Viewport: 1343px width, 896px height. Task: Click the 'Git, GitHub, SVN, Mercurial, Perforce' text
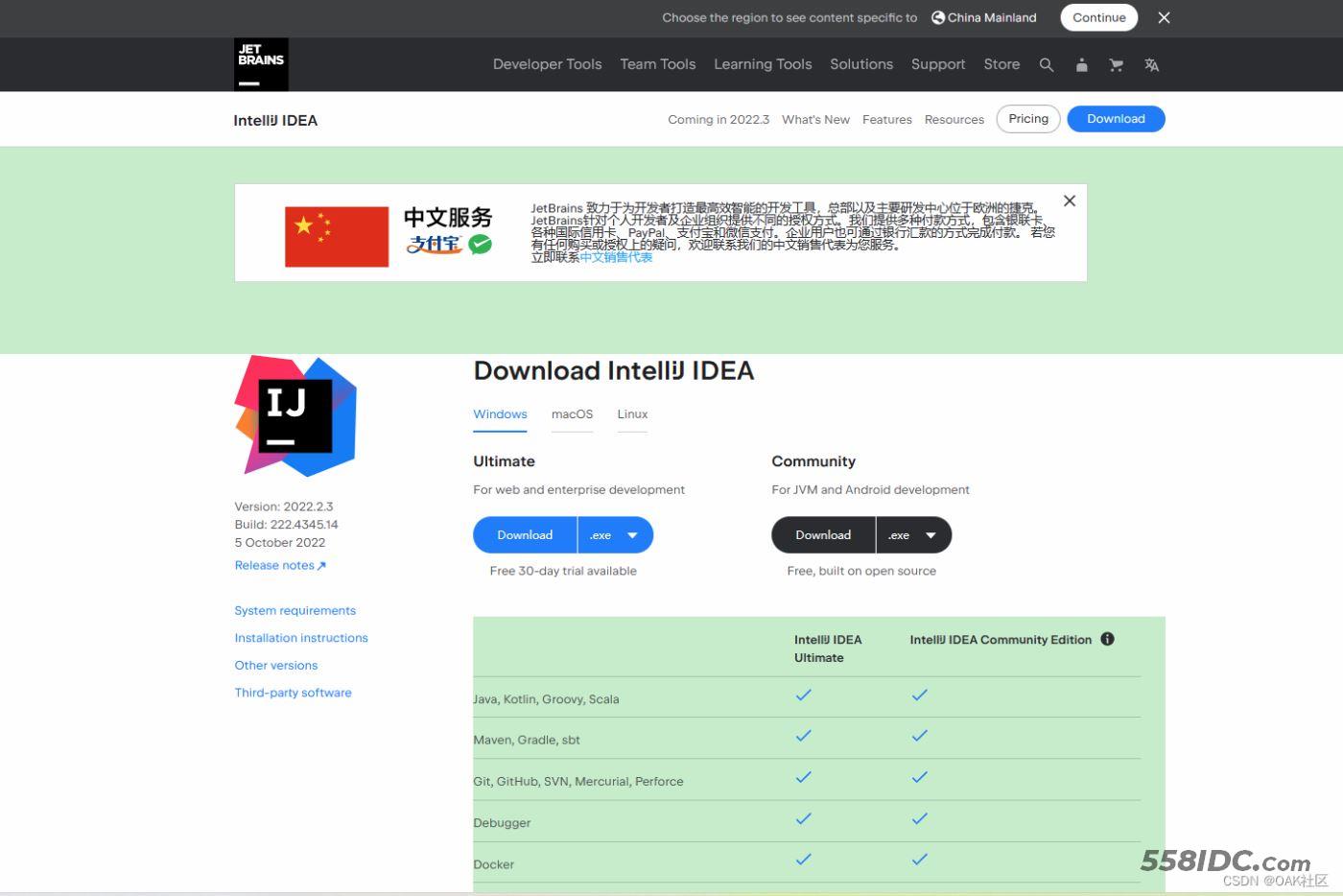[x=578, y=782]
